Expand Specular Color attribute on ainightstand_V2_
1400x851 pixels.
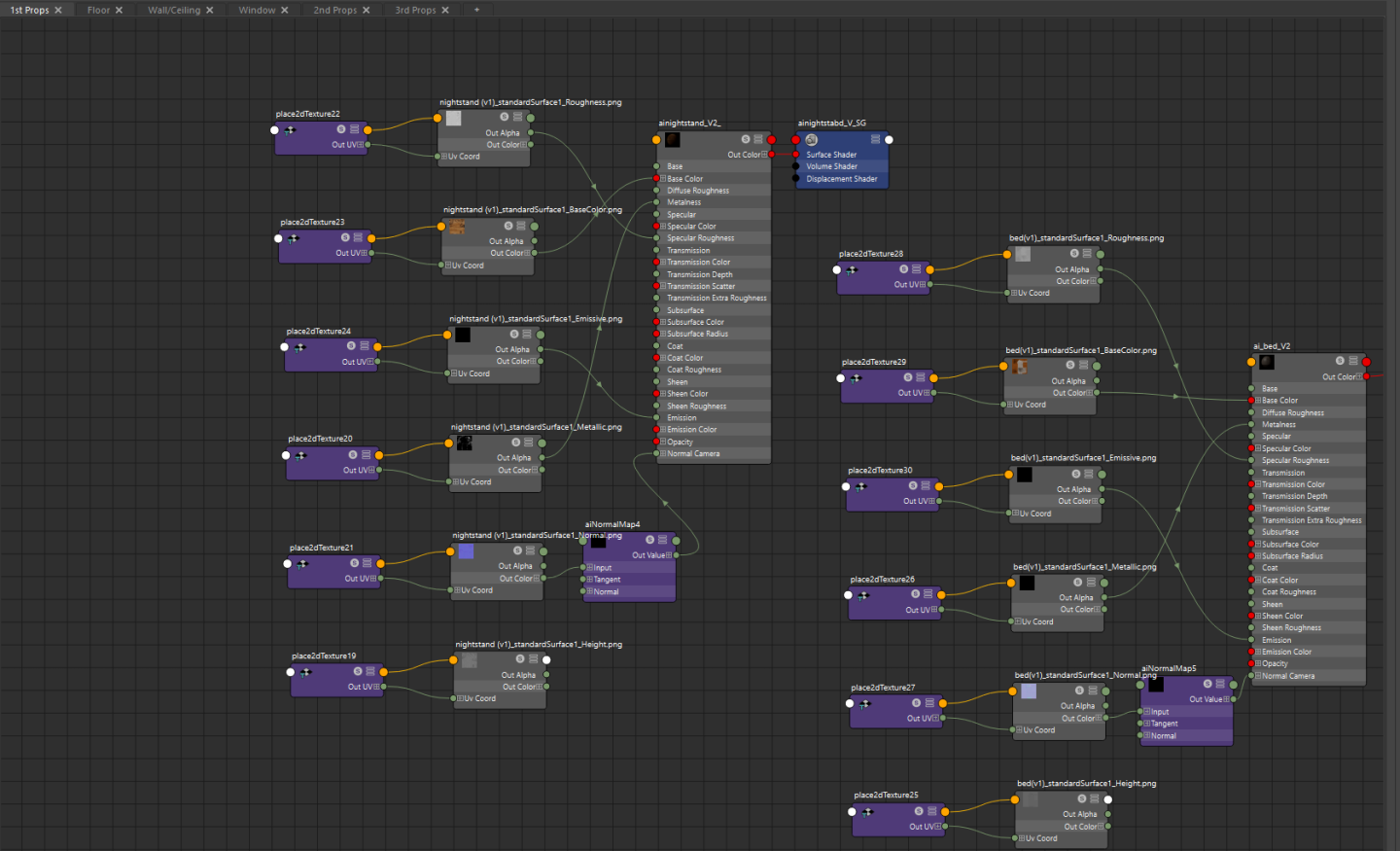[663, 227]
